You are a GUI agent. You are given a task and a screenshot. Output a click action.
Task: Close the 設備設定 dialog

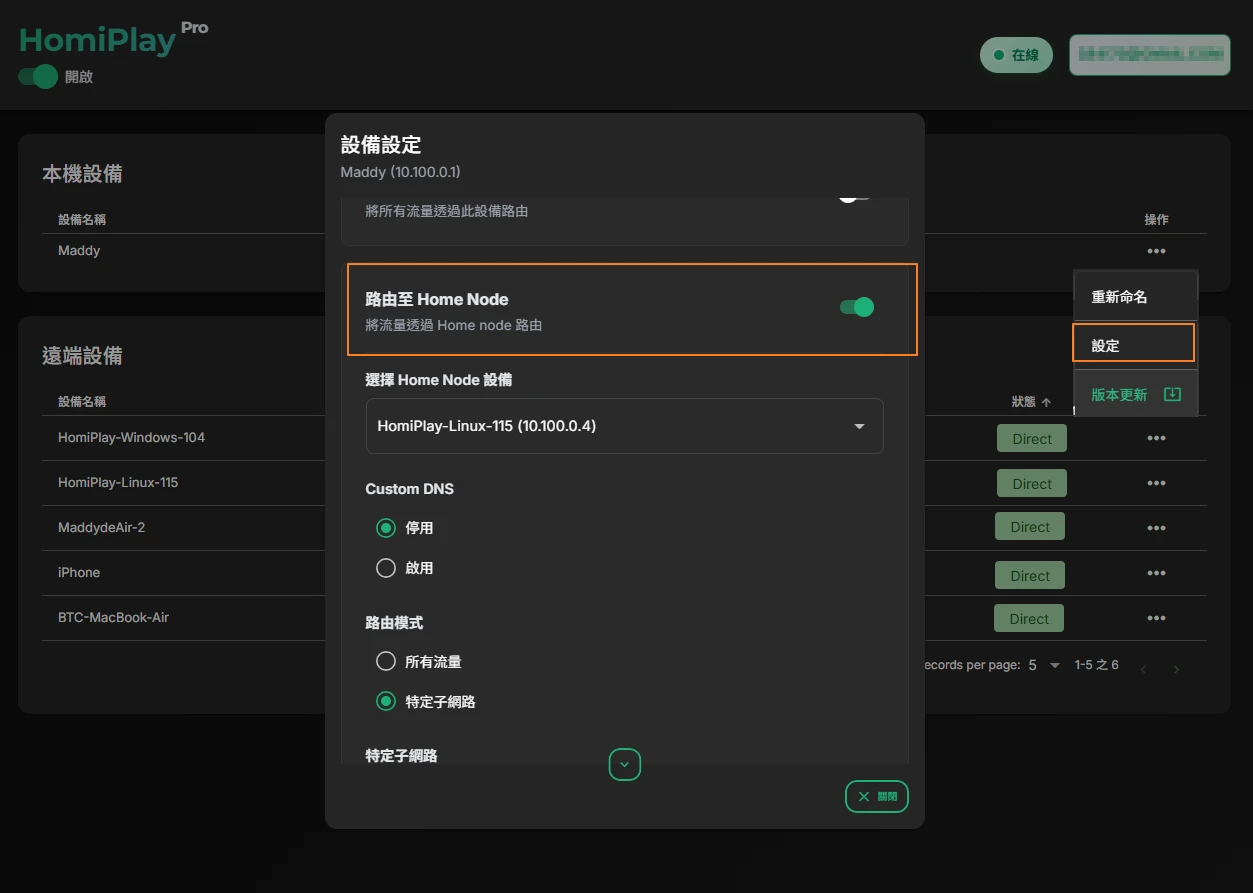click(877, 797)
